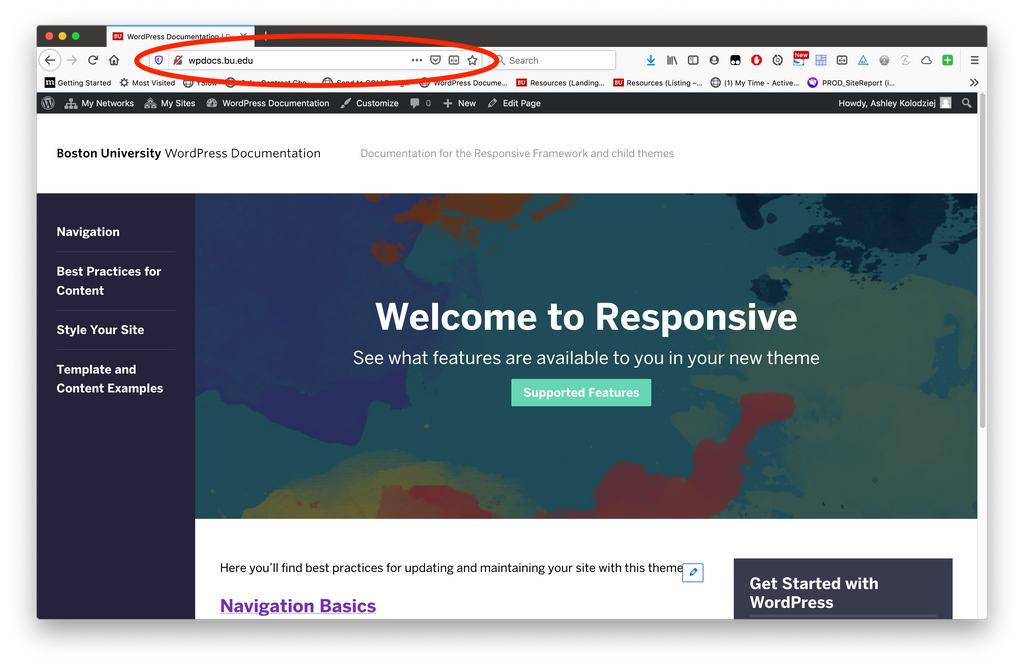Click the green plus extension icon
The image size is (1024, 668).
pos(948,60)
